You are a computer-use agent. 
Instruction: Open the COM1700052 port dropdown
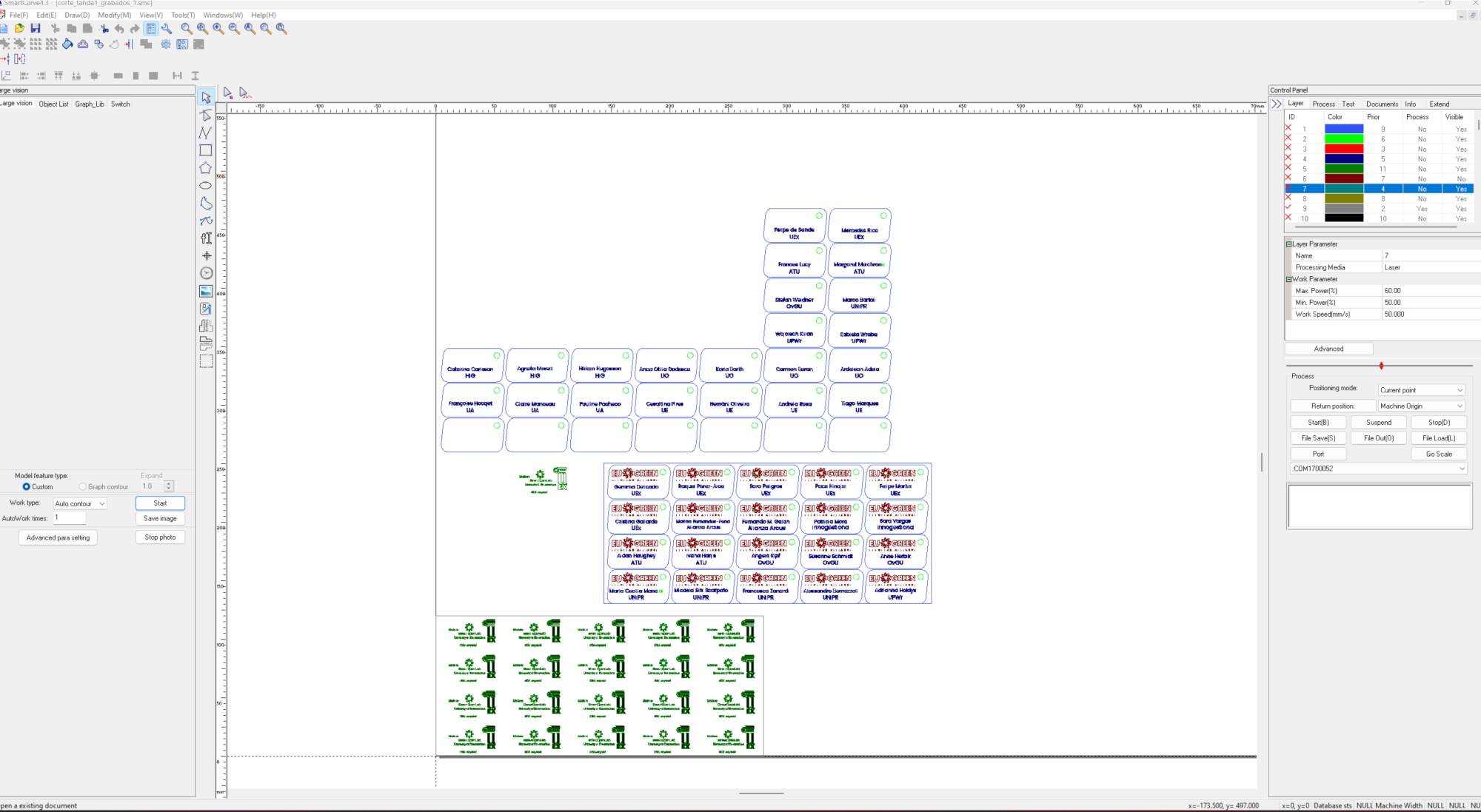(1379, 469)
